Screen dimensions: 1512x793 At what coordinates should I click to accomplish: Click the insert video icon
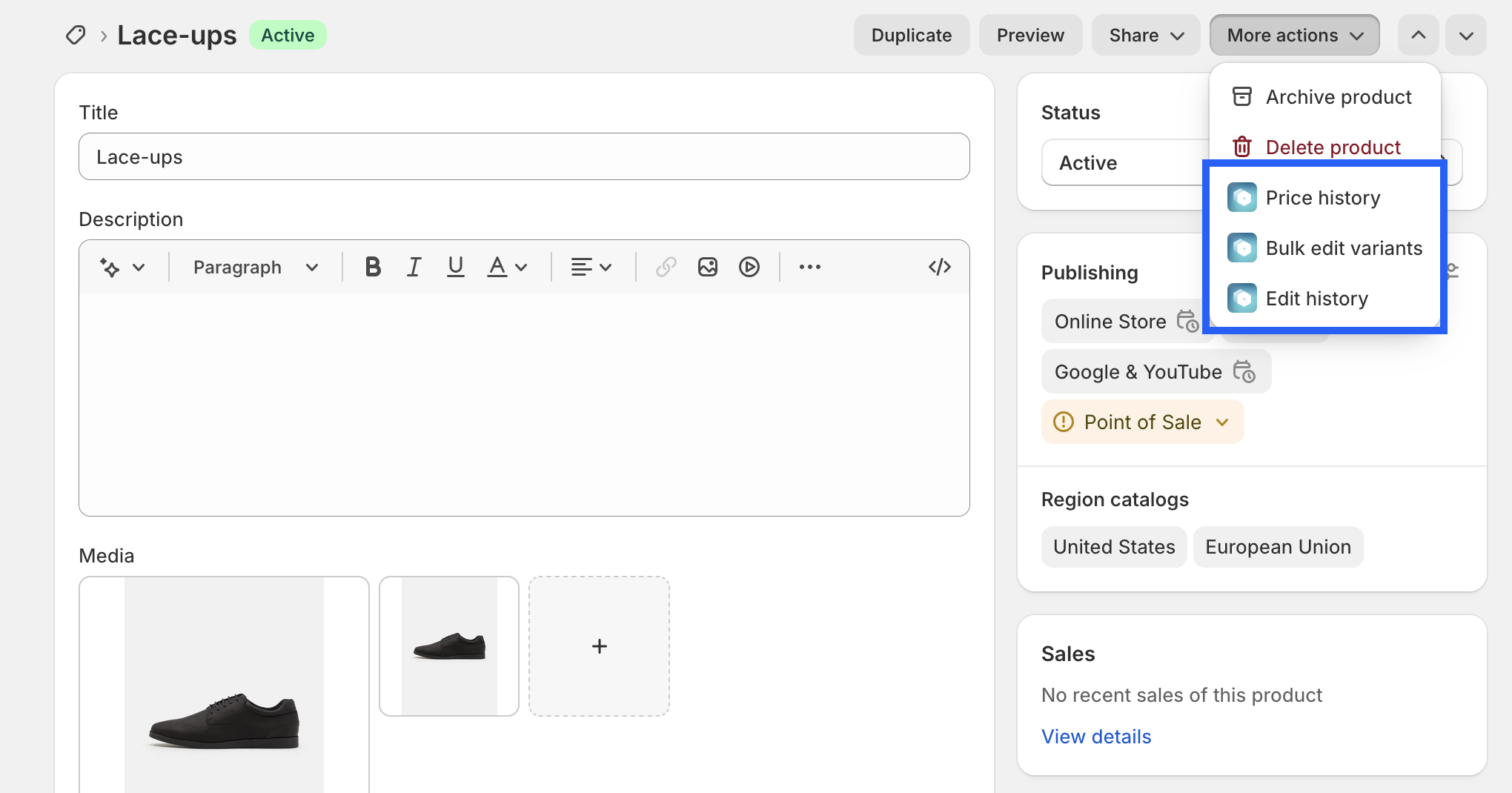pyautogui.click(x=749, y=267)
